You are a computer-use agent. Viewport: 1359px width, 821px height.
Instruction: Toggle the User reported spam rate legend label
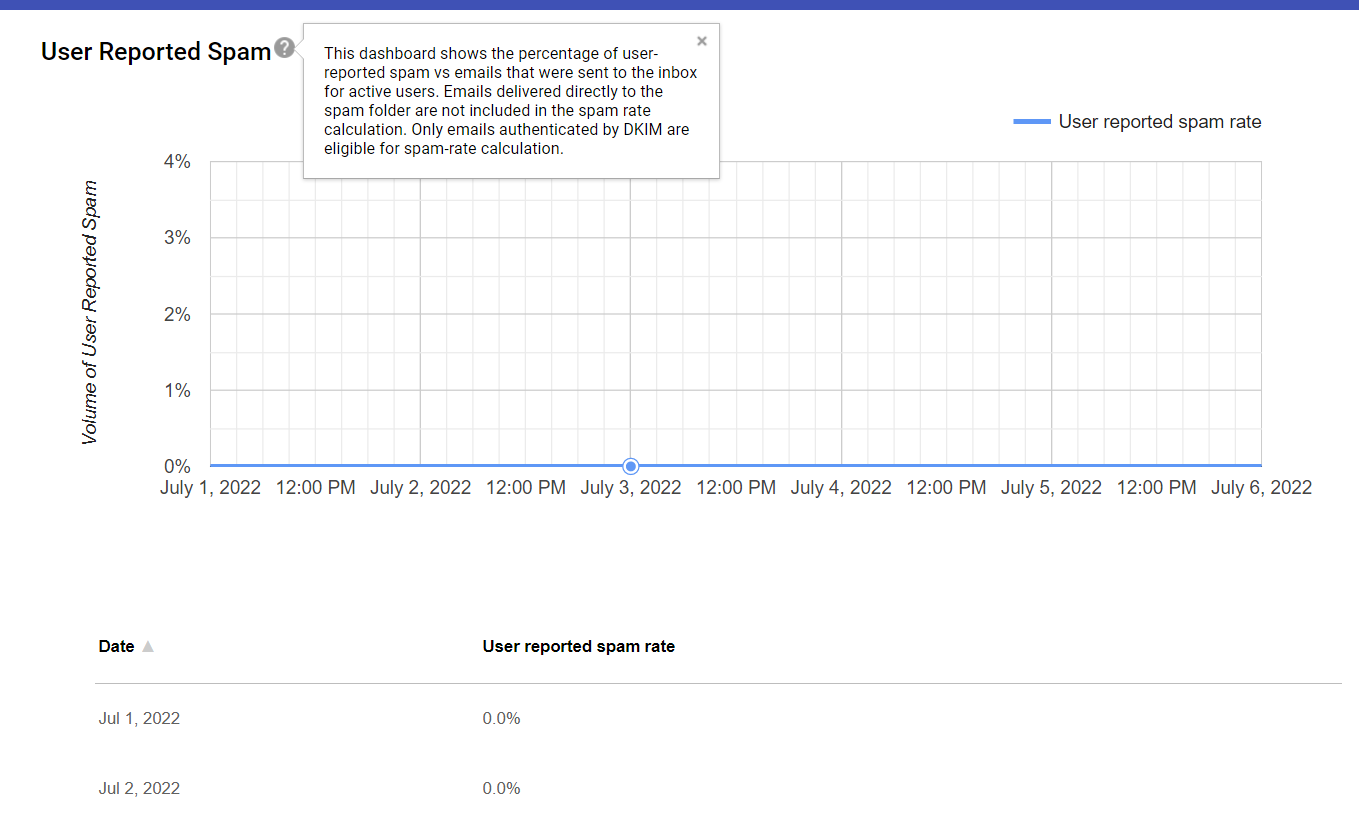point(1159,122)
